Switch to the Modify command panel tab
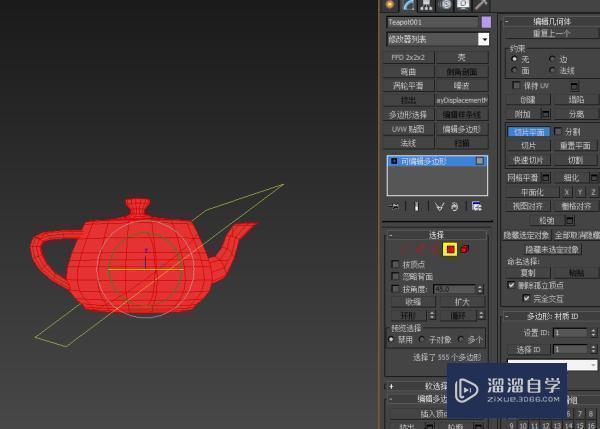The height and width of the screenshot is (429, 600). click(x=408, y=5)
